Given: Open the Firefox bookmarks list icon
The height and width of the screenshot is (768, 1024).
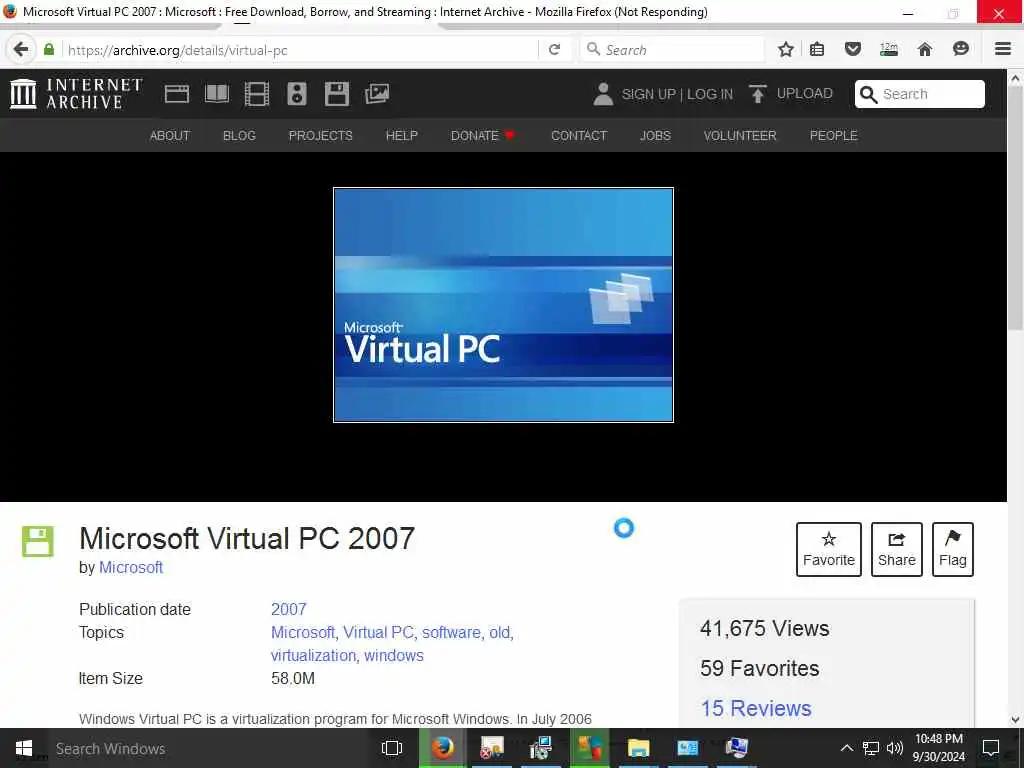Looking at the screenshot, I should tap(817, 49).
